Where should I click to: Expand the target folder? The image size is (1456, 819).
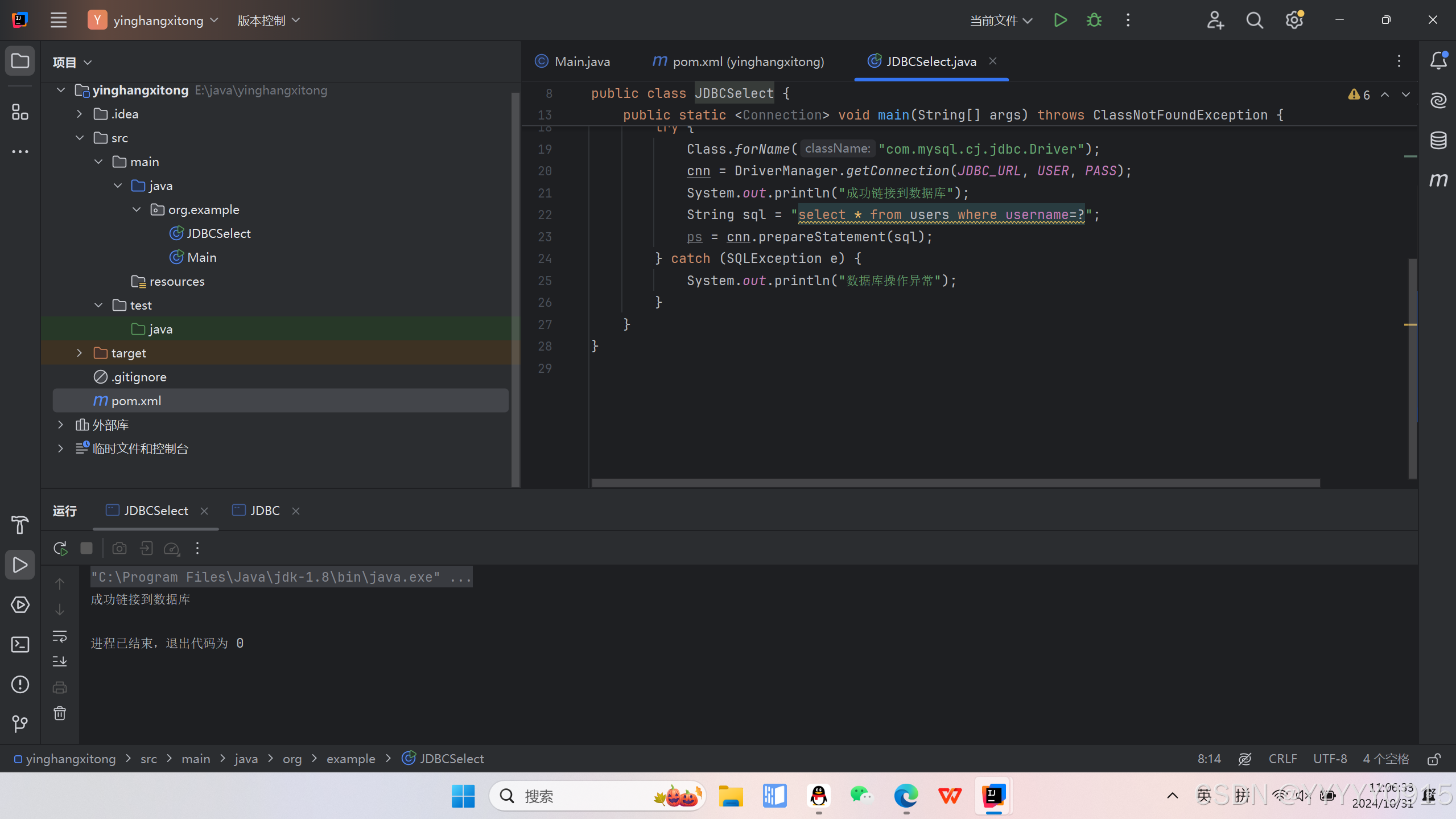pos(79,353)
